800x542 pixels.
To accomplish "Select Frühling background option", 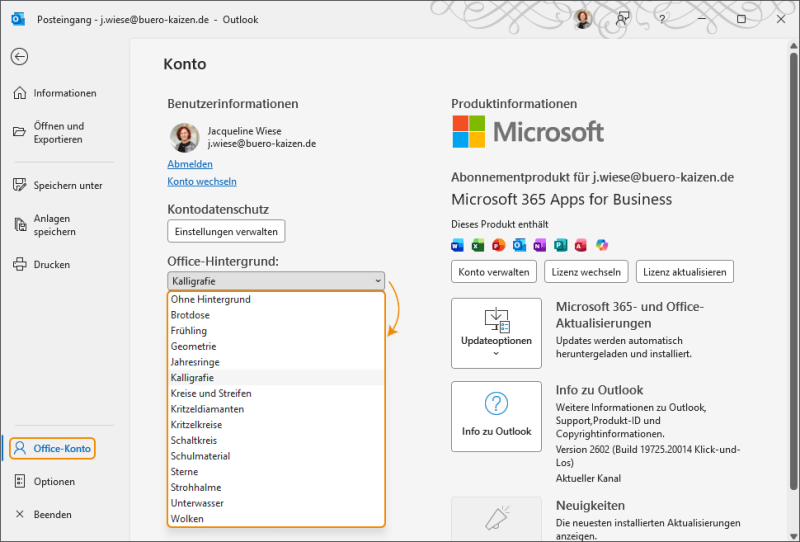I will pos(276,331).
